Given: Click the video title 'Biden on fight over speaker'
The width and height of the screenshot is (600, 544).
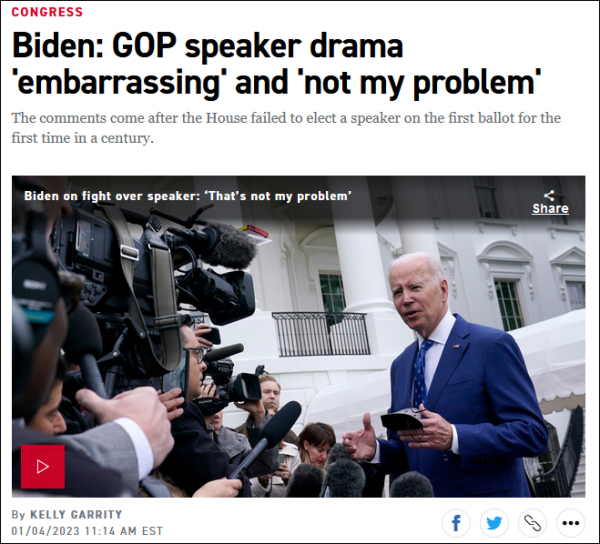Looking at the screenshot, I should coord(188,196).
